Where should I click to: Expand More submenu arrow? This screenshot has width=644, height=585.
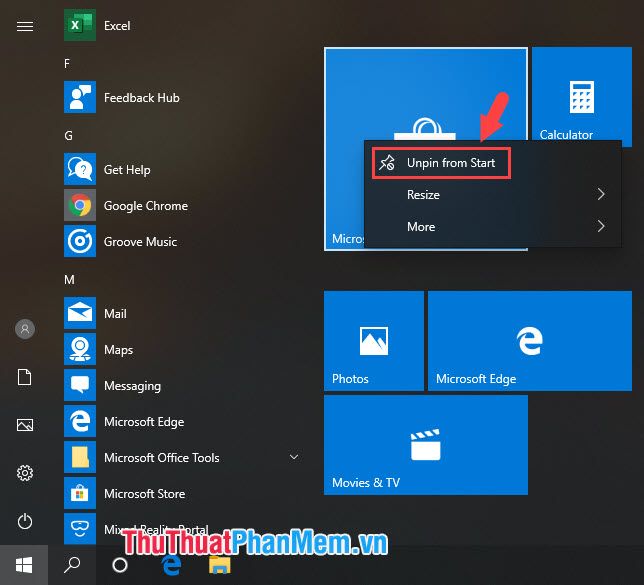(601, 226)
